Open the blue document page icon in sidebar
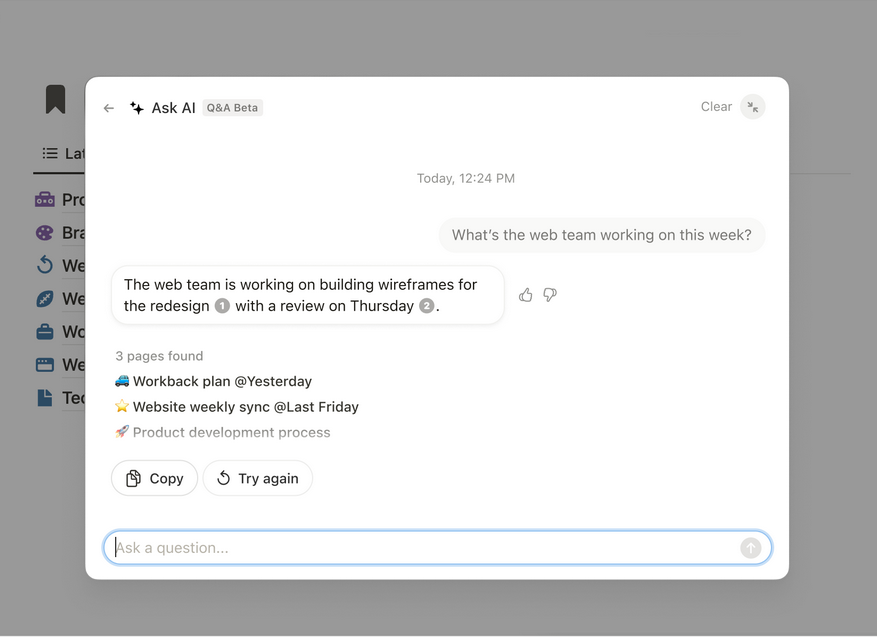877x637 pixels. tap(45, 398)
